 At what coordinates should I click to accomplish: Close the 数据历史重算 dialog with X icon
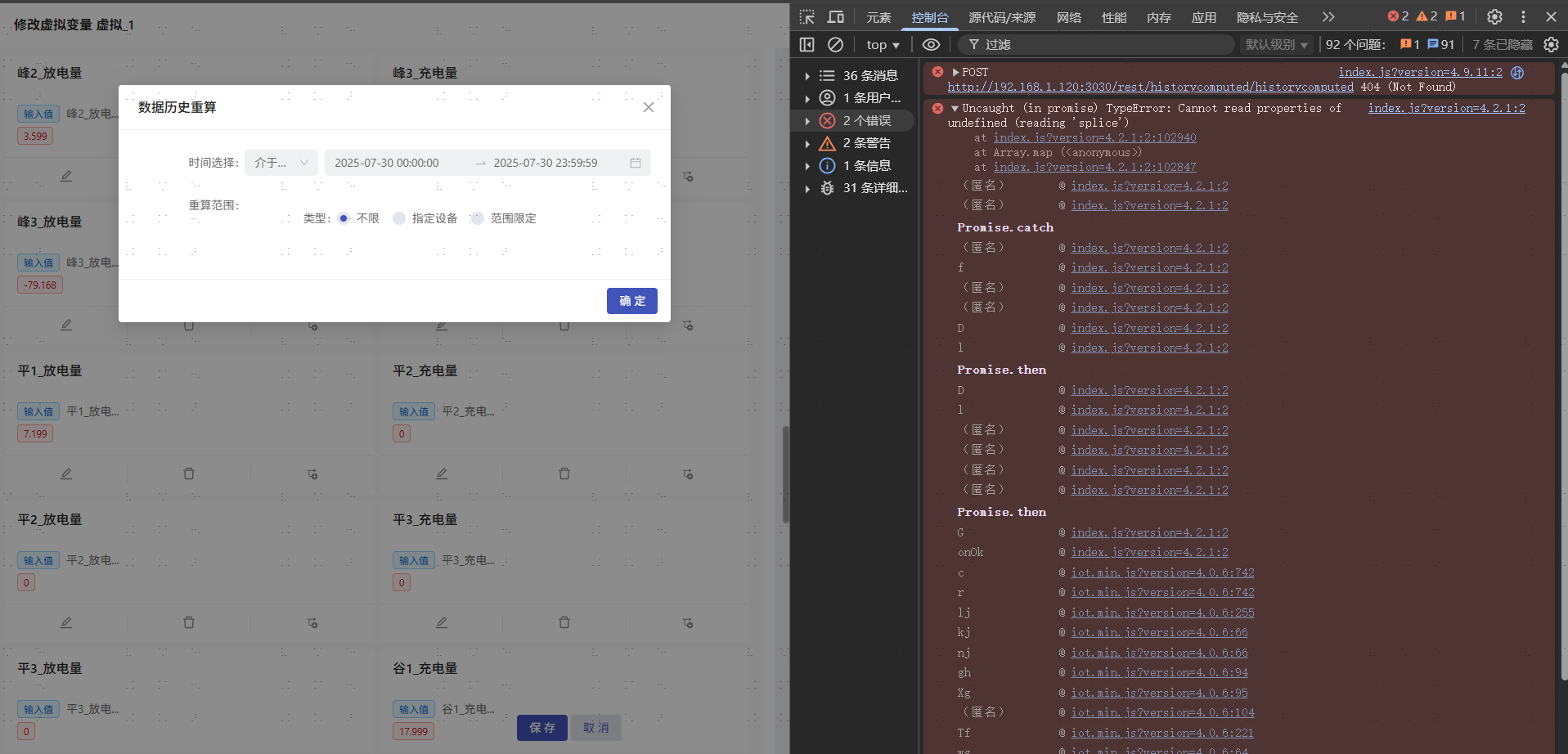click(x=649, y=107)
